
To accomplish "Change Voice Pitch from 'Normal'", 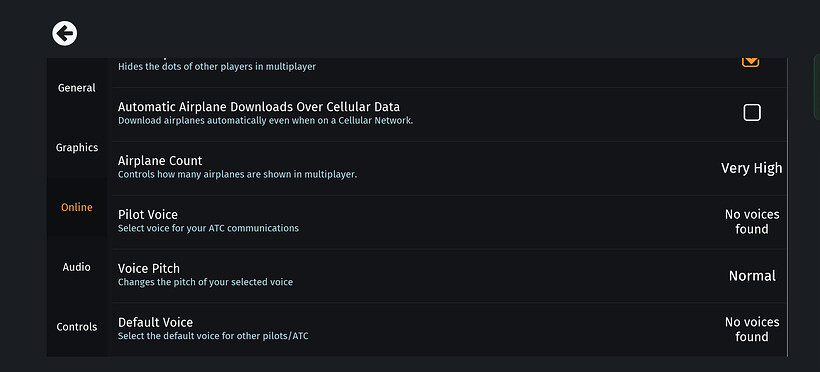I will [752, 276].
